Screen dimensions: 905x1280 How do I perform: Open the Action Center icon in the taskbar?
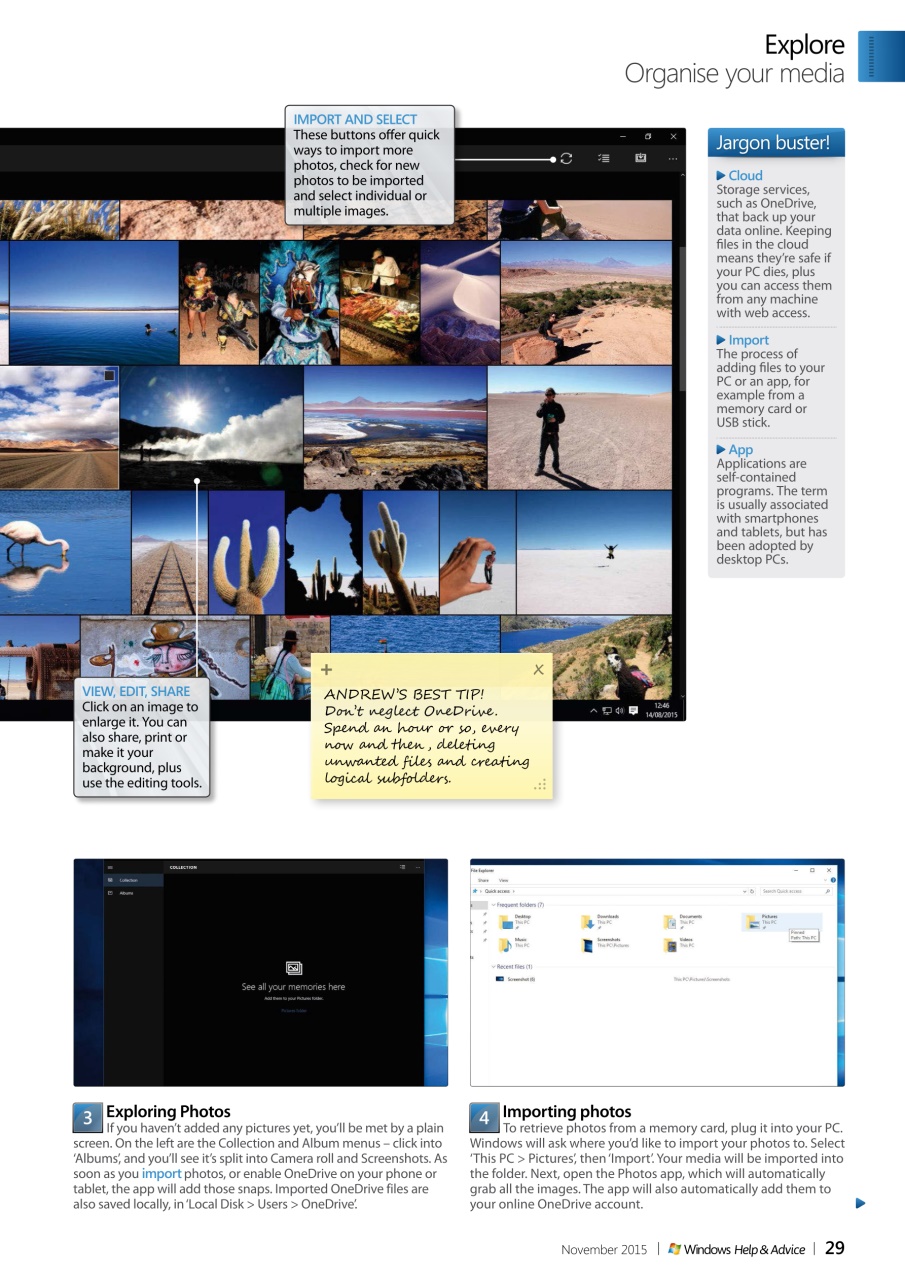(633, 711)
